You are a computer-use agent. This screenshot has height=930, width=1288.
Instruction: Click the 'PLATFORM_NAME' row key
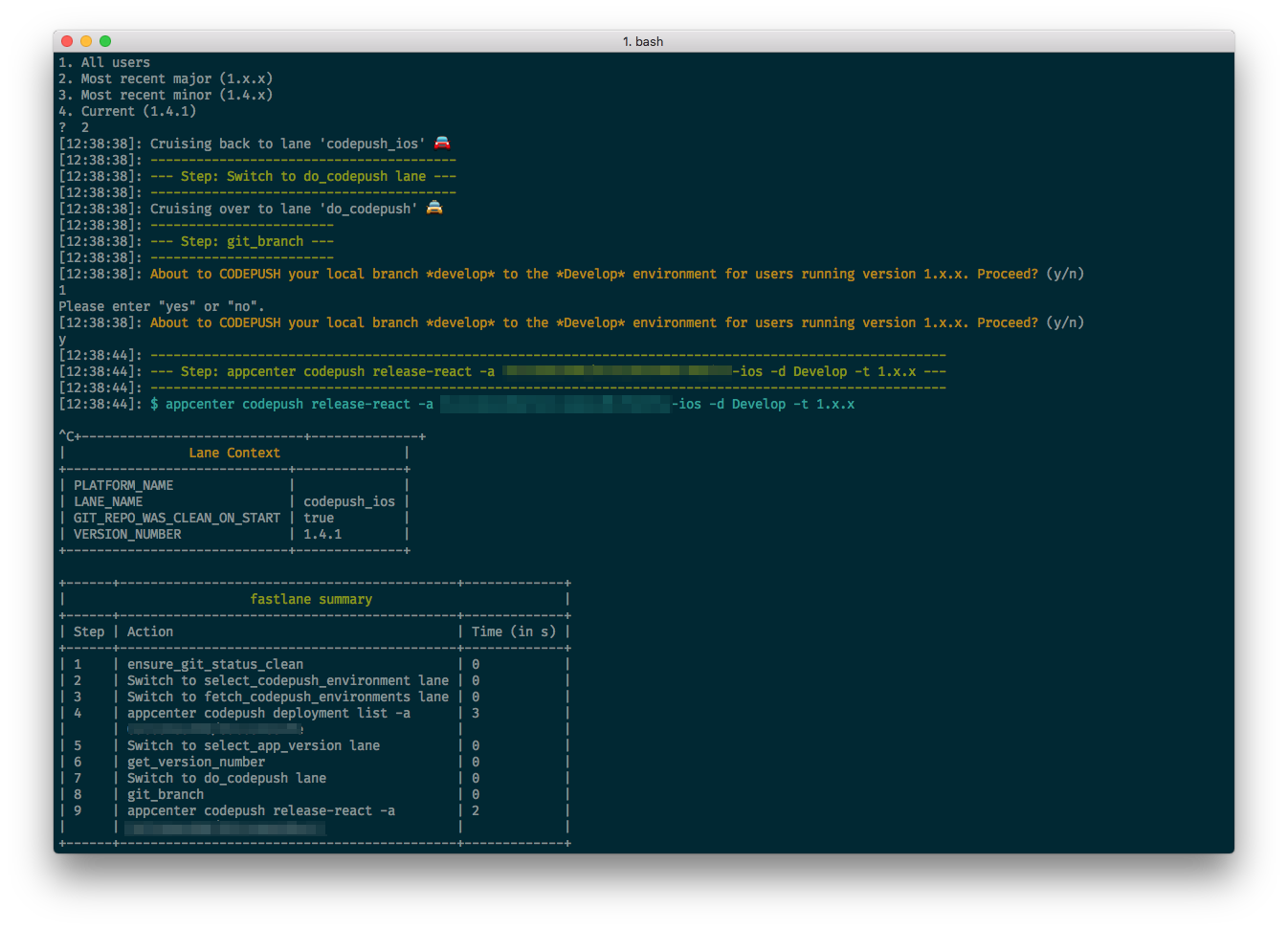tap(123, 485)
